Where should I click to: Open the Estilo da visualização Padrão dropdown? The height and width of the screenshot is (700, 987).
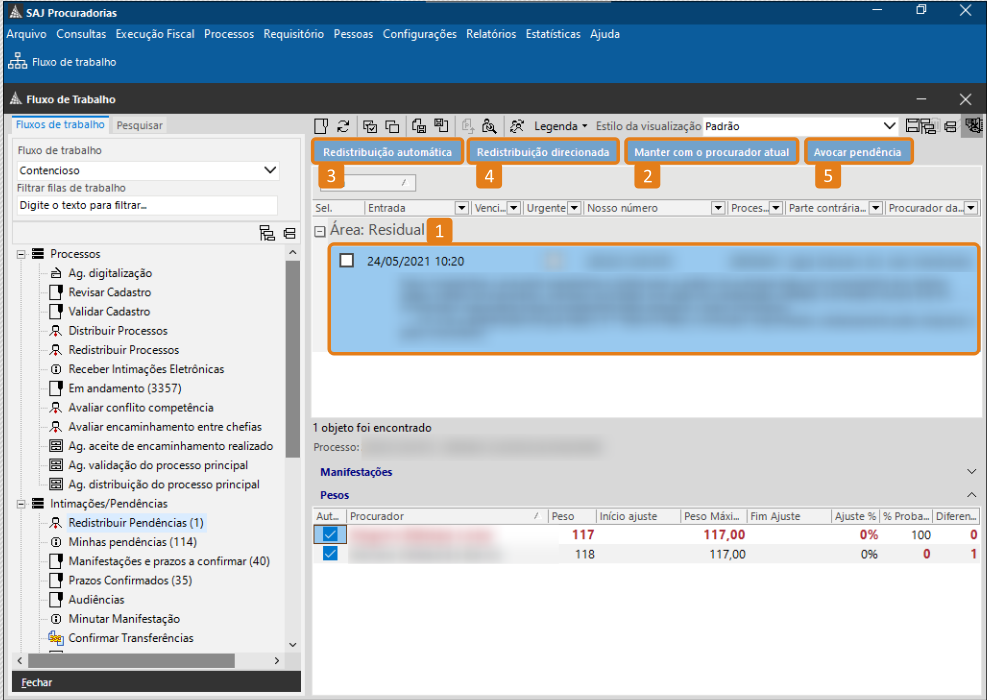click(888, 126)
